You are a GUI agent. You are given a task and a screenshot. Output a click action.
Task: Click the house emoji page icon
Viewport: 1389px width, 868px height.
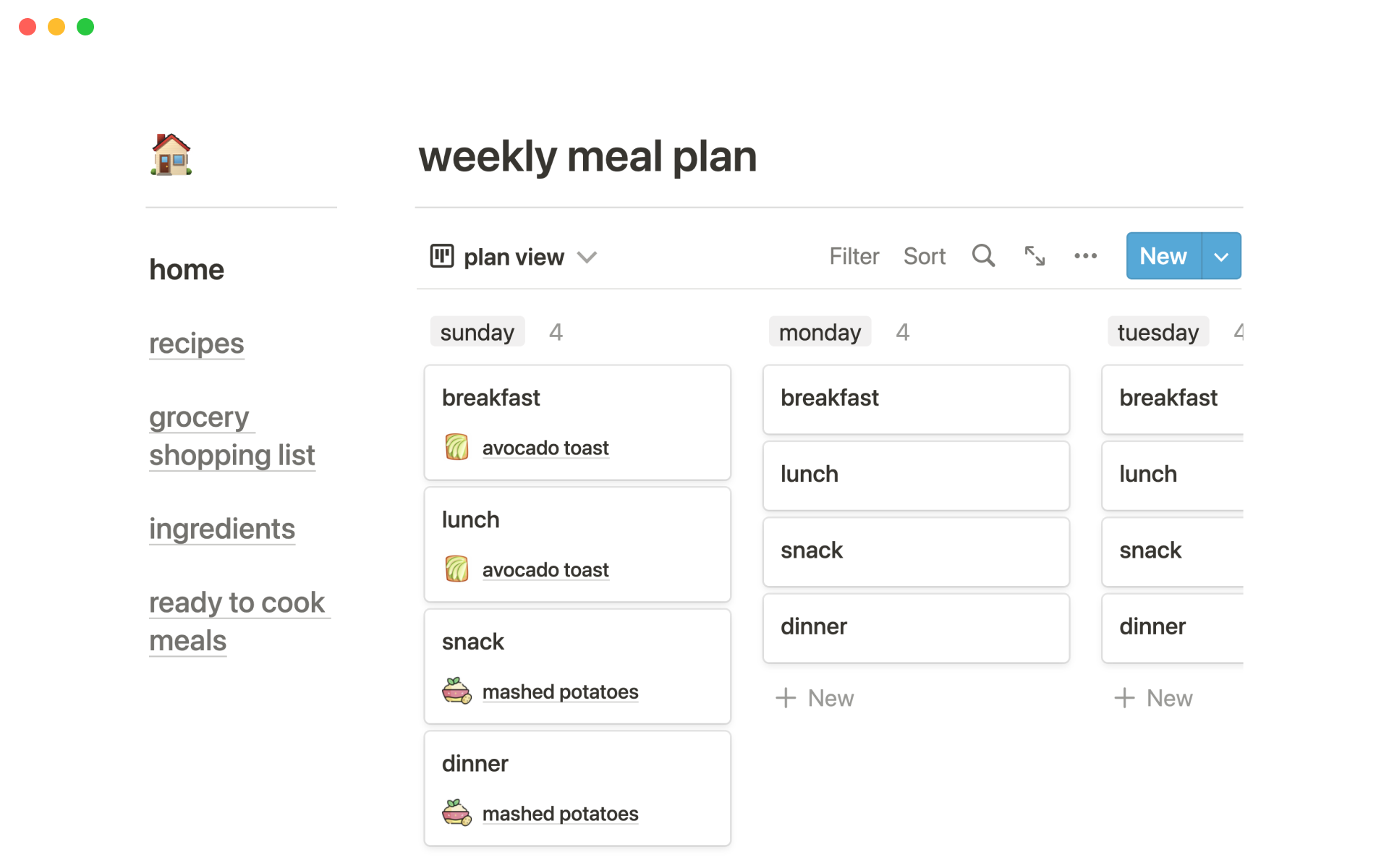click(171, 155)
